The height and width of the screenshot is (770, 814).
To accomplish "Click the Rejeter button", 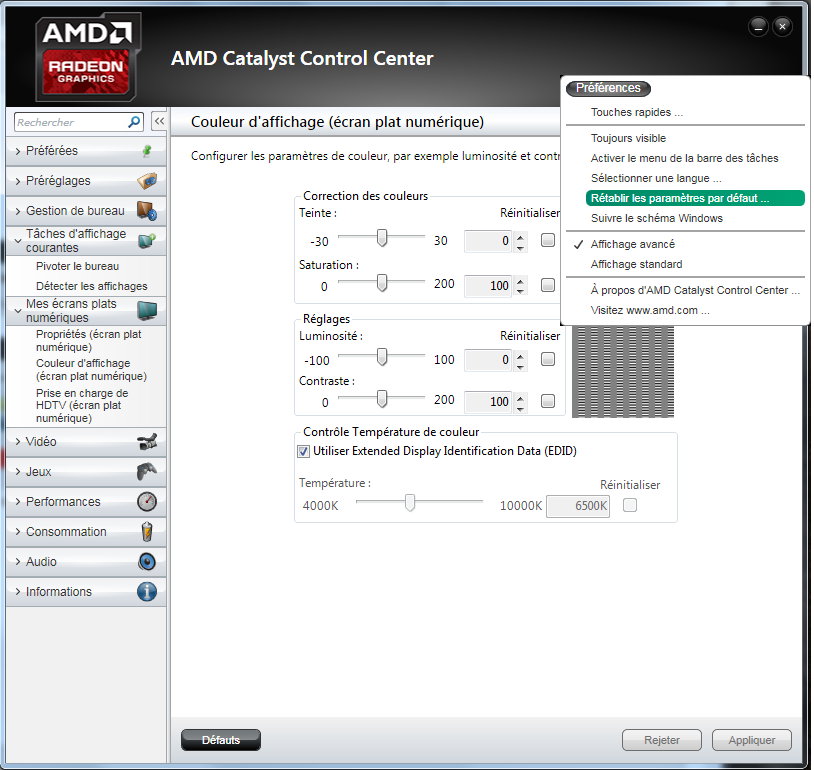I will pos(662,740).
